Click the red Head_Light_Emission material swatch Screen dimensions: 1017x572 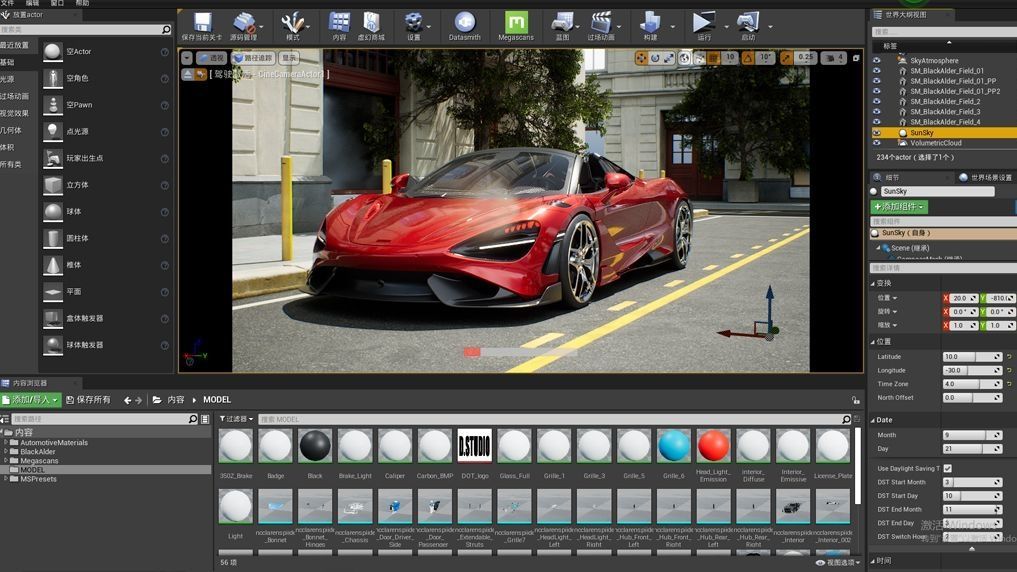[713, 446]
